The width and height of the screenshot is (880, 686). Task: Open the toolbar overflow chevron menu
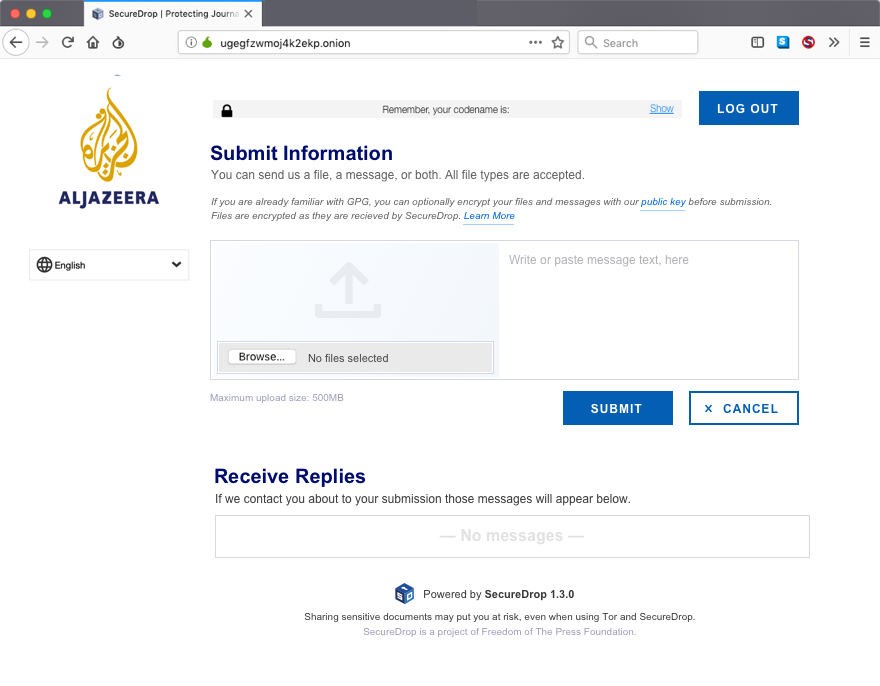[833, 42]
